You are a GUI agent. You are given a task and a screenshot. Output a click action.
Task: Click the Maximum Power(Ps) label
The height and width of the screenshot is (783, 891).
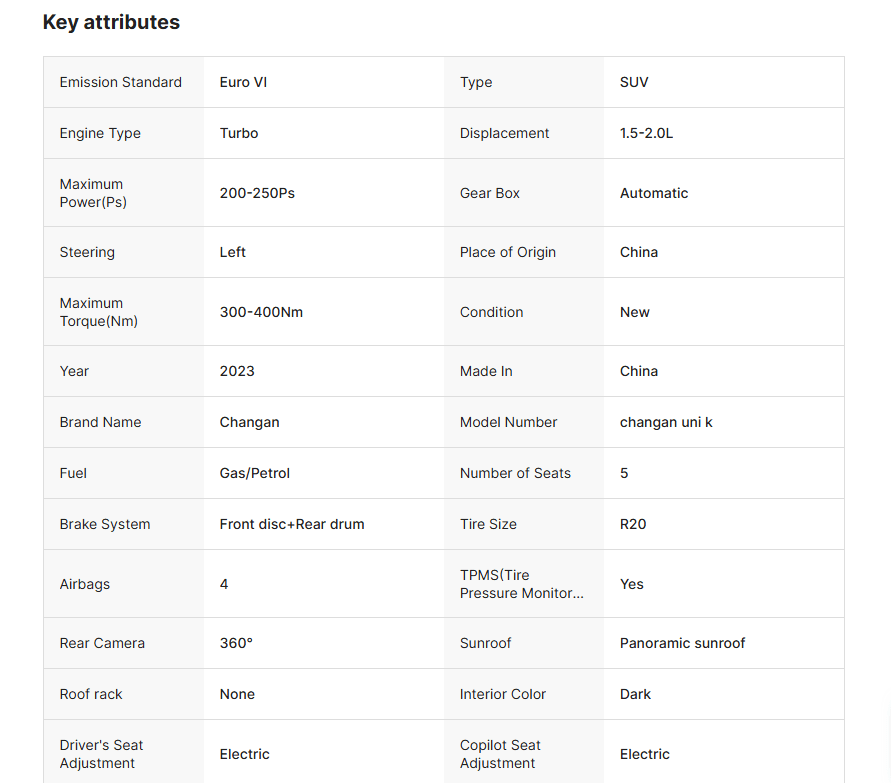92,193
